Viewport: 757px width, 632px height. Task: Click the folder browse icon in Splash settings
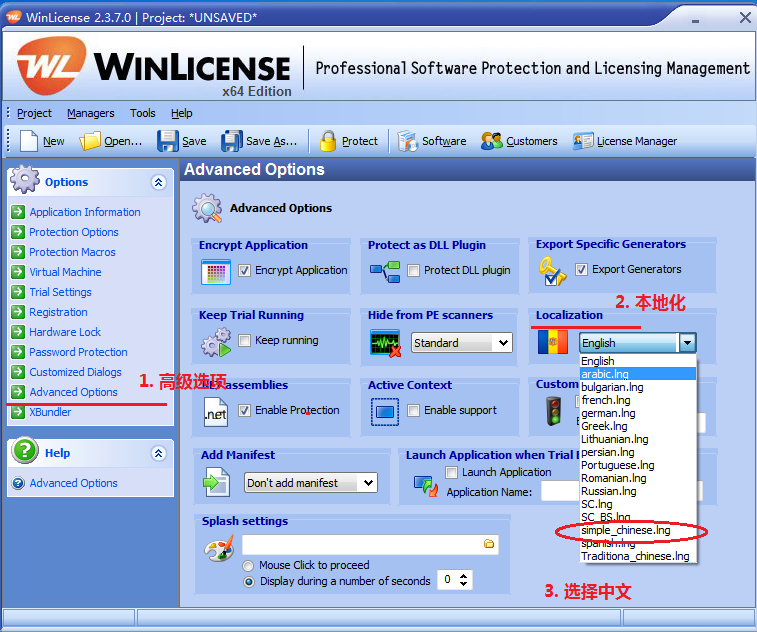(489, 544)
